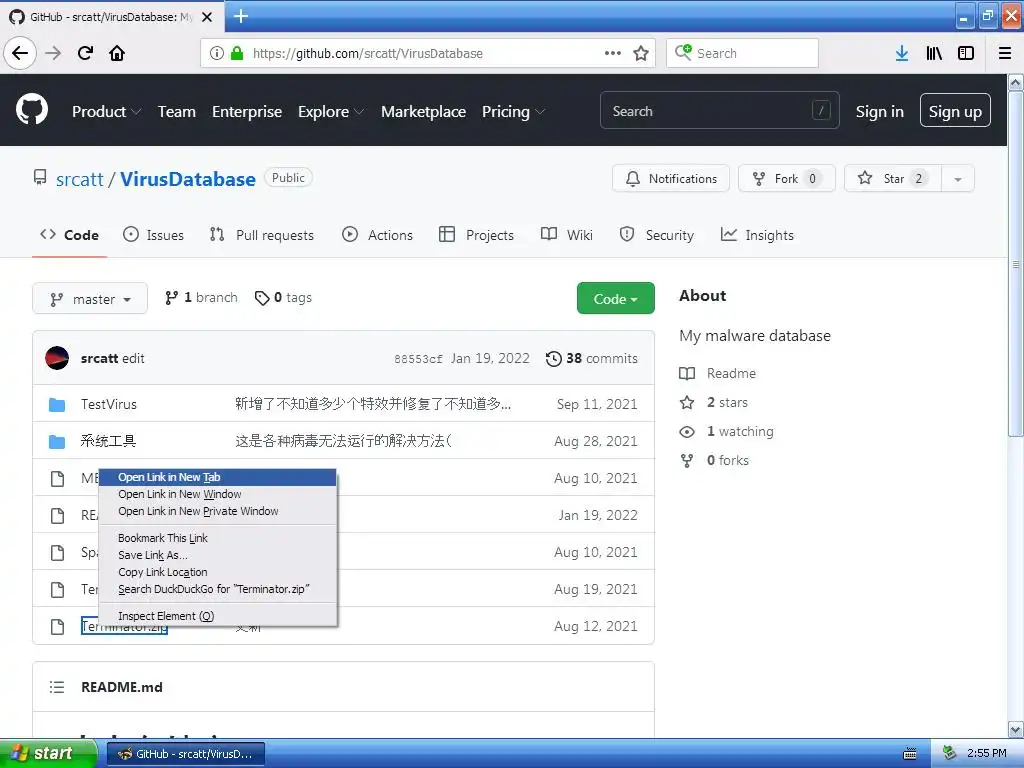Viewport: 1024px width, 768px height.
Task: Open the Security tab
Action: (656, 234)
